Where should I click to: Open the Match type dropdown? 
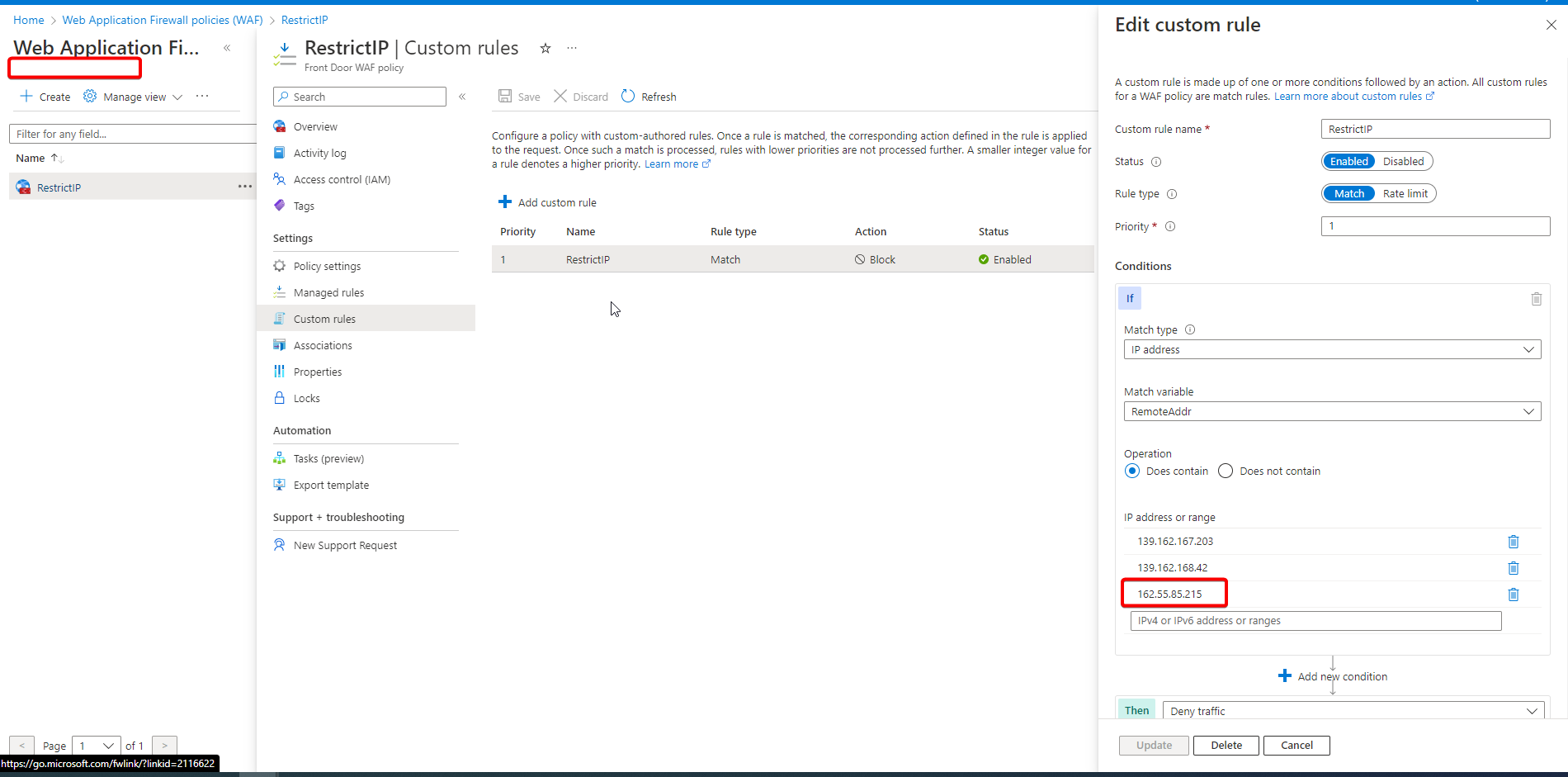pyautogui.click(x=1332, y=349)
